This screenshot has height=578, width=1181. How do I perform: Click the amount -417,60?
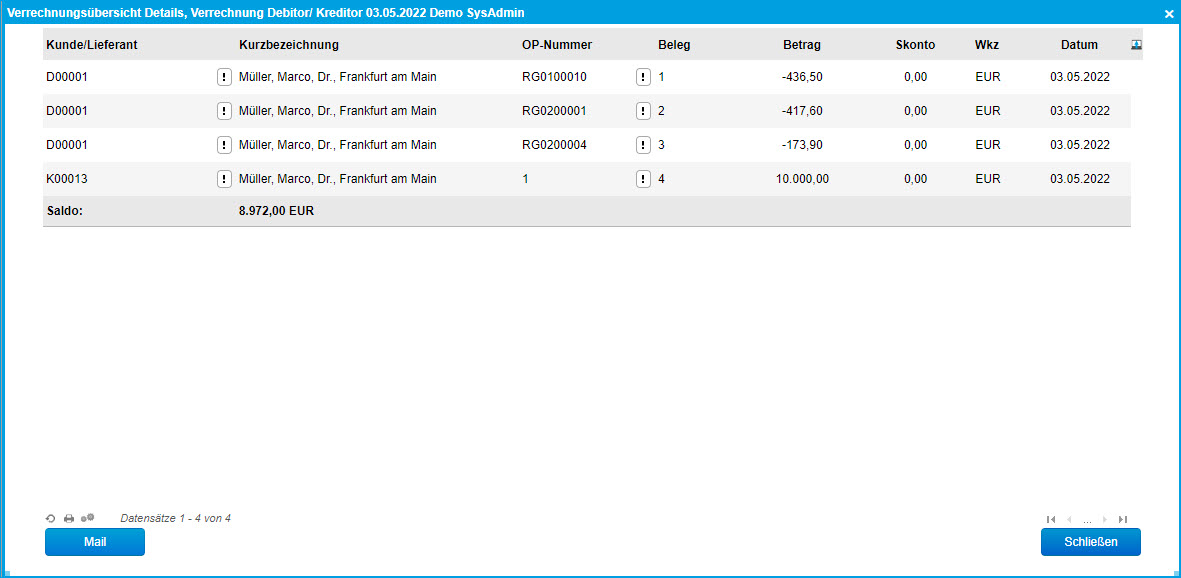coord(802,111)
